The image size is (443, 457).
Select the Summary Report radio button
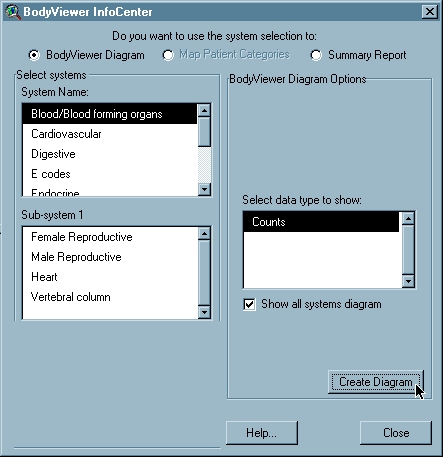tap(316, 55)
